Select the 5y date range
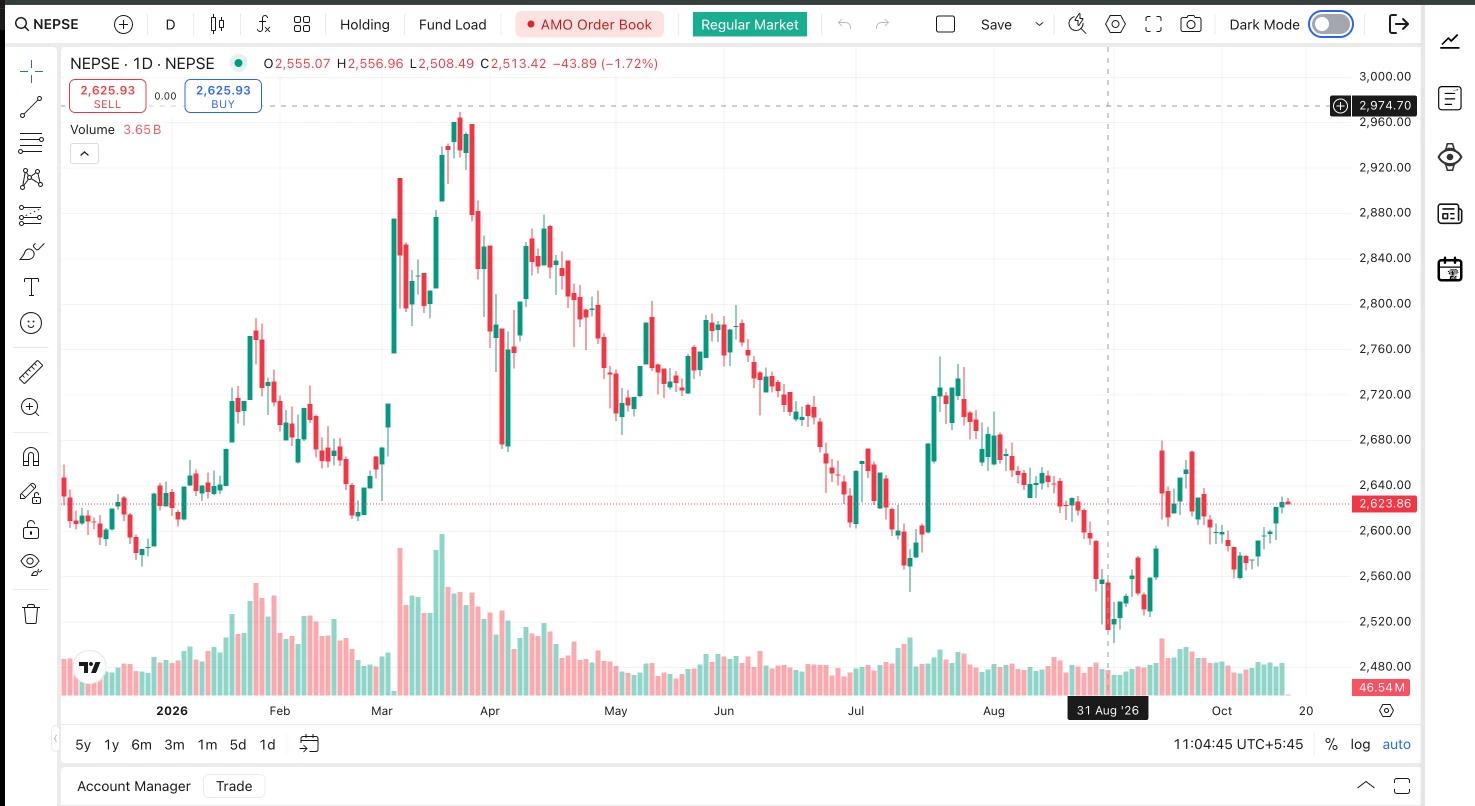The height and width of the screenshot is (806, 1475). tap(83, 744)
